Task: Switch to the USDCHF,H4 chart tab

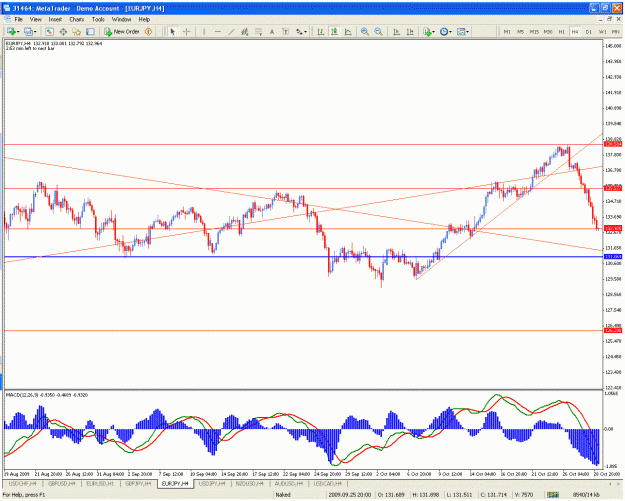Action: (x=22, y=483)
